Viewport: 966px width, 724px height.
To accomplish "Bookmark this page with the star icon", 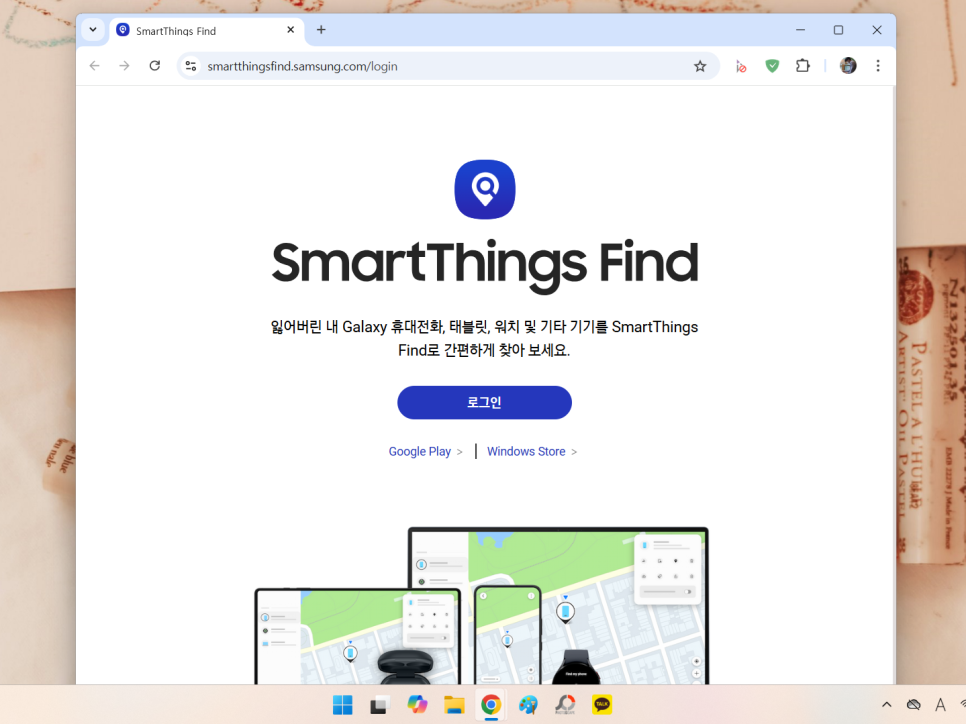I will pos(700,66).
